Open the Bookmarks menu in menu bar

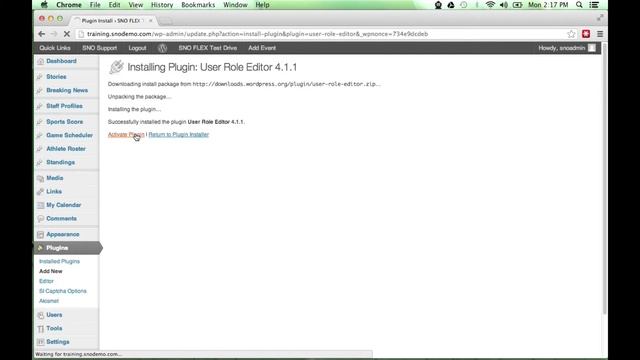(198, 5)
